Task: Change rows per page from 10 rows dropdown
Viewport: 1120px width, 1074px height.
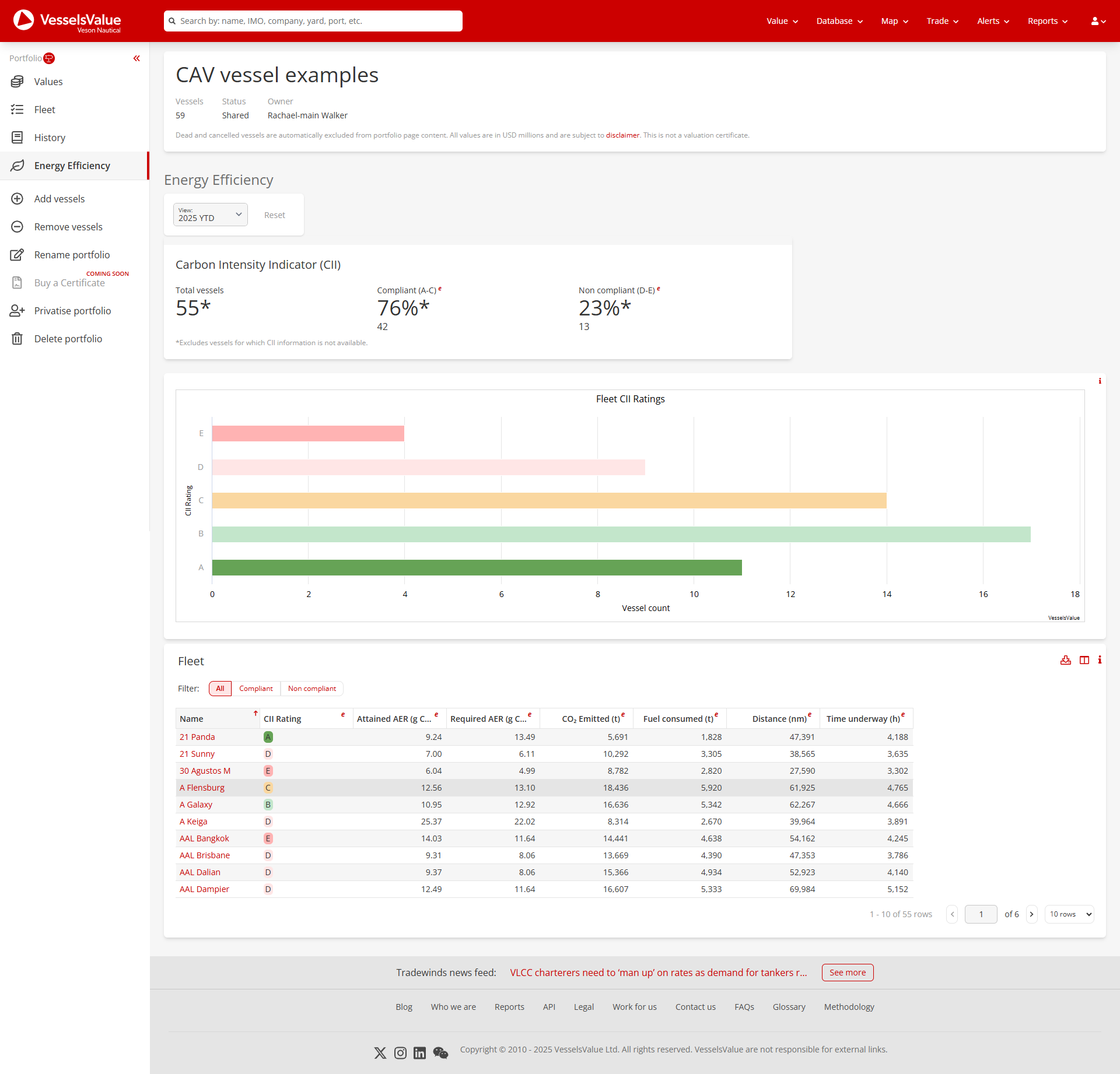Action: pos(1069,914)
